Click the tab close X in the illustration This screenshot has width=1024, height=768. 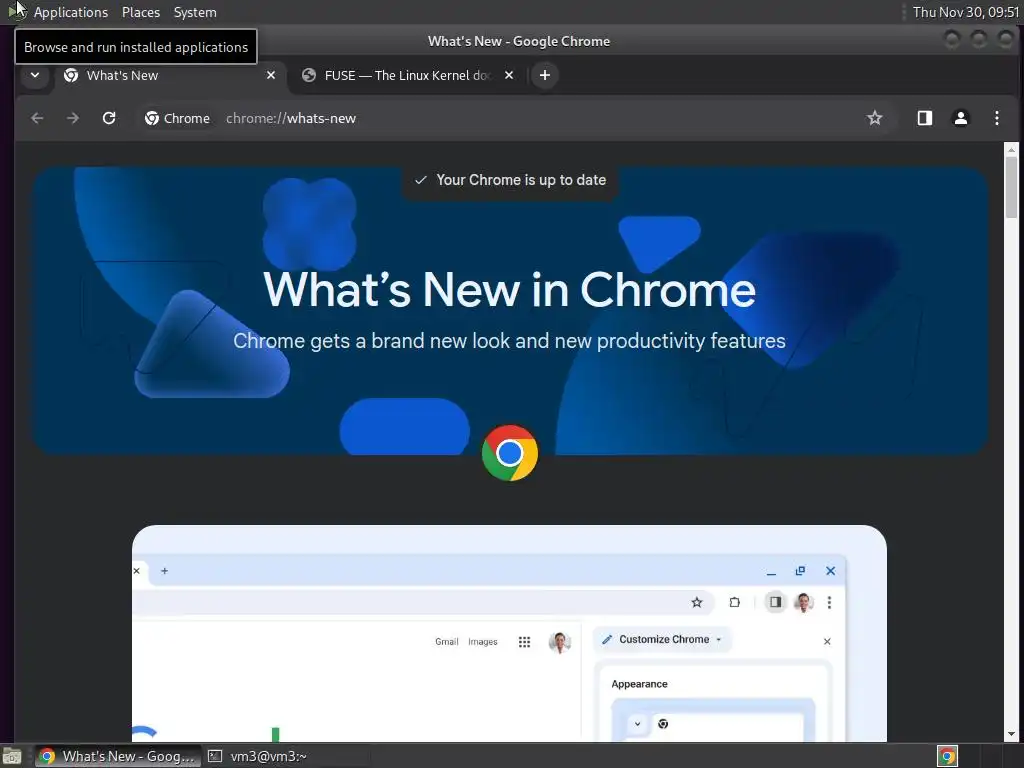click(136, 571)
